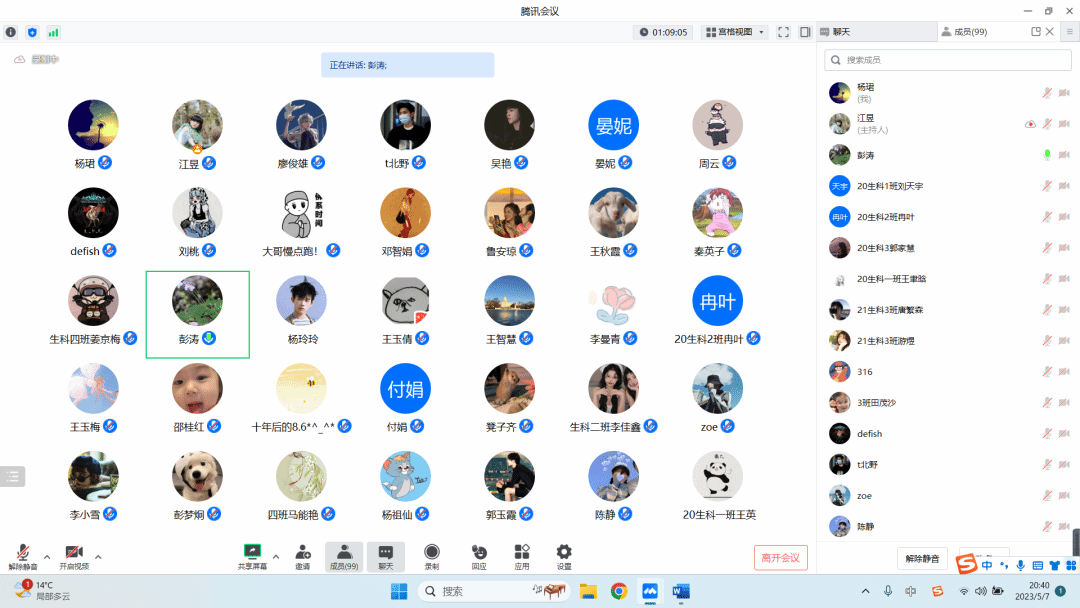Image resolution: width=1080 pixels, height=608 pixels.
Task: Expand audio options arrow beside 解除静音
Action: point(46,557)
